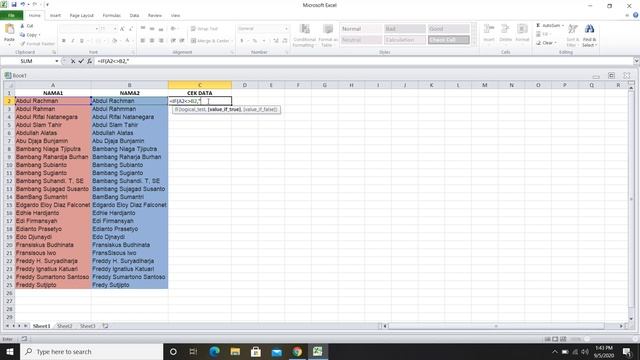Toggle Italic formatting
The width and height of the screenshot is (640, 360).
[73, 41]
